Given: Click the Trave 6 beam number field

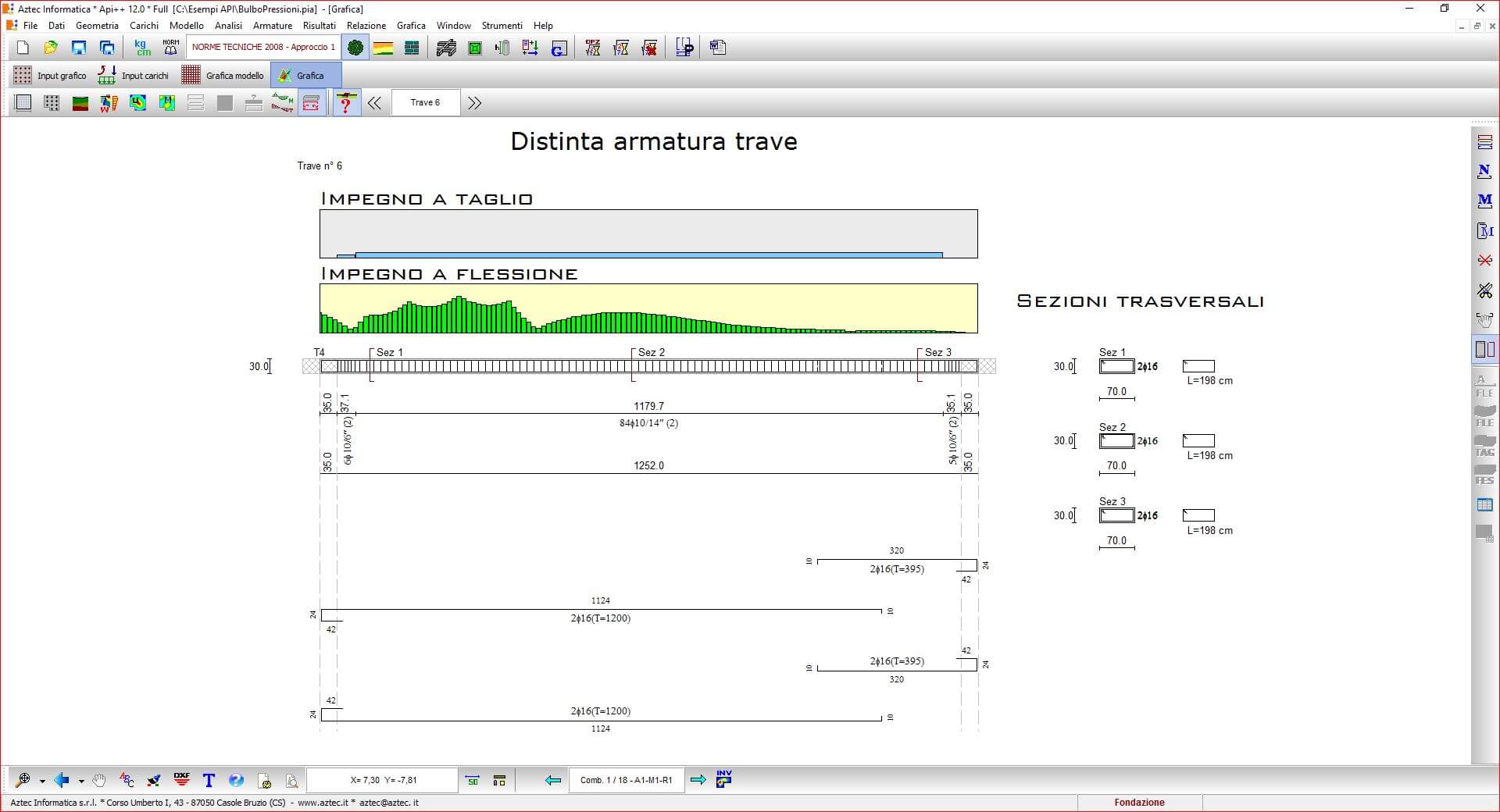Looking at the screenshot, I should point(425,103).
